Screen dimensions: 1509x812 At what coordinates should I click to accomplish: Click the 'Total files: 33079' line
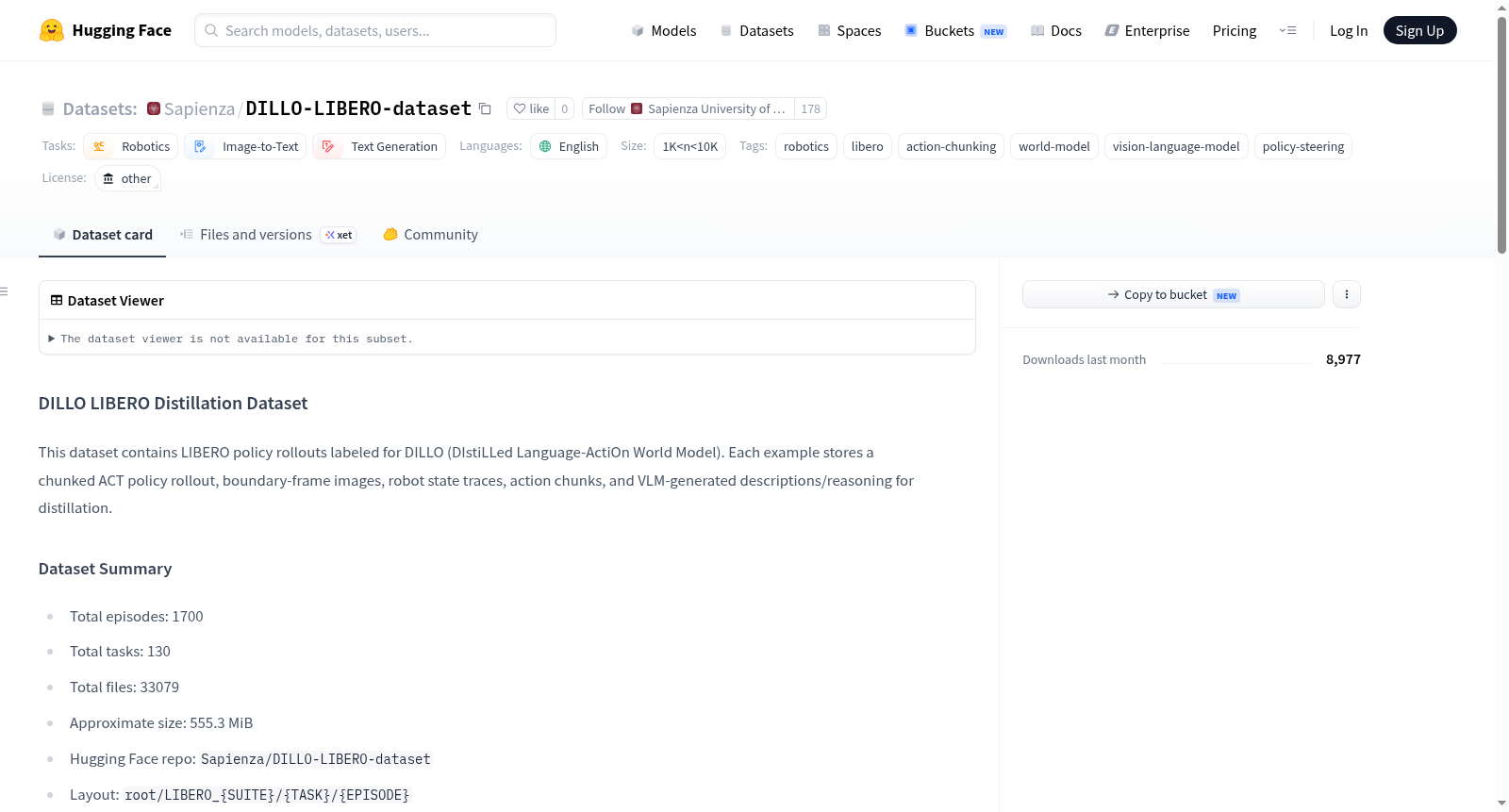(124, 688)
